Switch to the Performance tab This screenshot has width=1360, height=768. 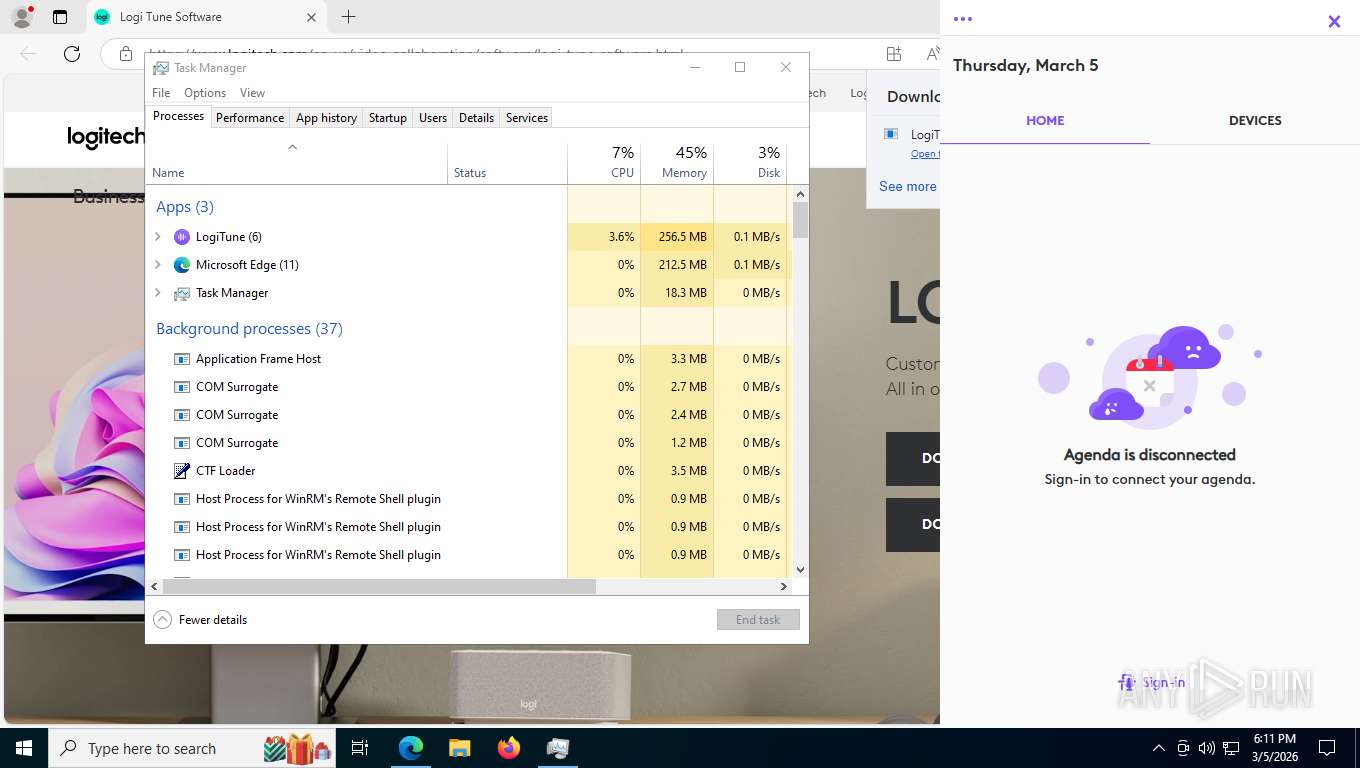point(250,118)
